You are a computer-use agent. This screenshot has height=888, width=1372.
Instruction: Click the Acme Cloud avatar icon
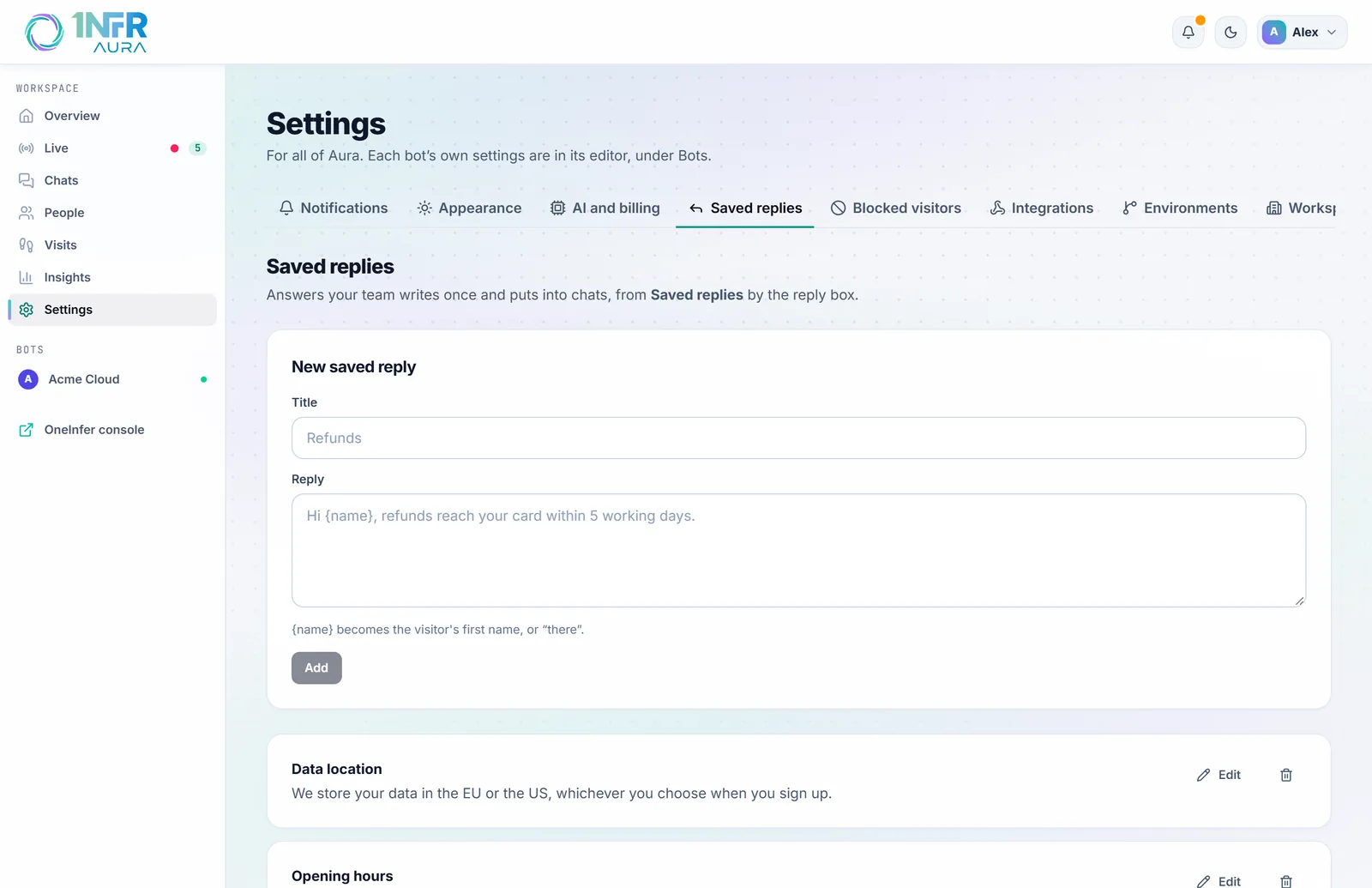28,379
